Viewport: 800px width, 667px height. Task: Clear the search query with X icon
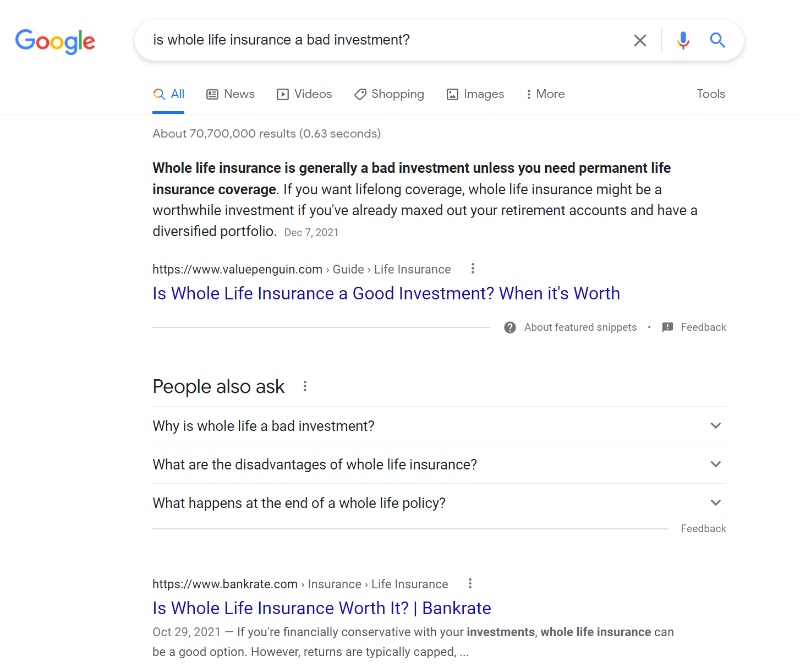[640, 41]
